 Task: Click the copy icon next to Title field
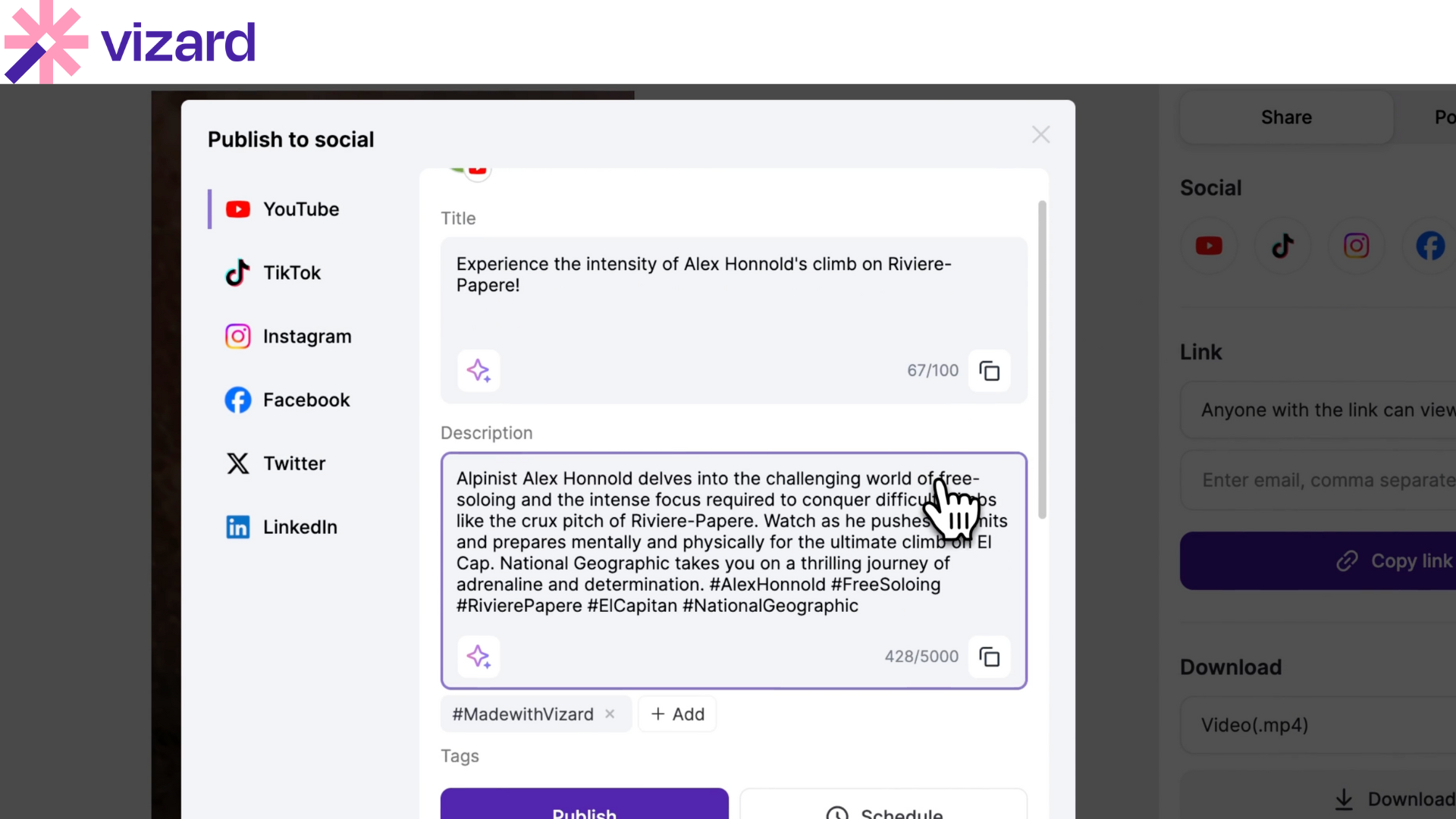click(990, 370)
